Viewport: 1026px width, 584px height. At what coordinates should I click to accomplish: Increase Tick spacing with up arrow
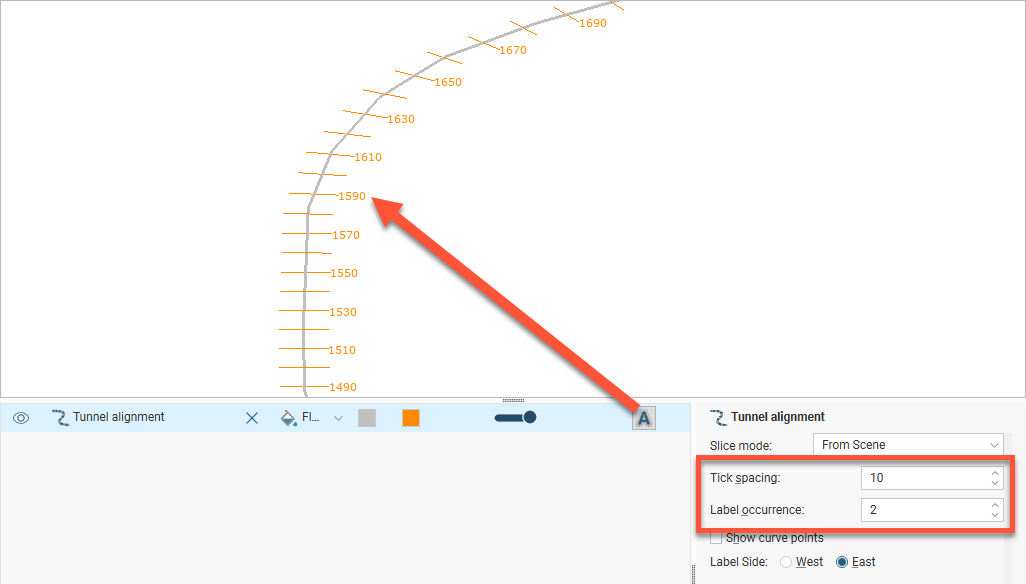click(x=995, y=473)
